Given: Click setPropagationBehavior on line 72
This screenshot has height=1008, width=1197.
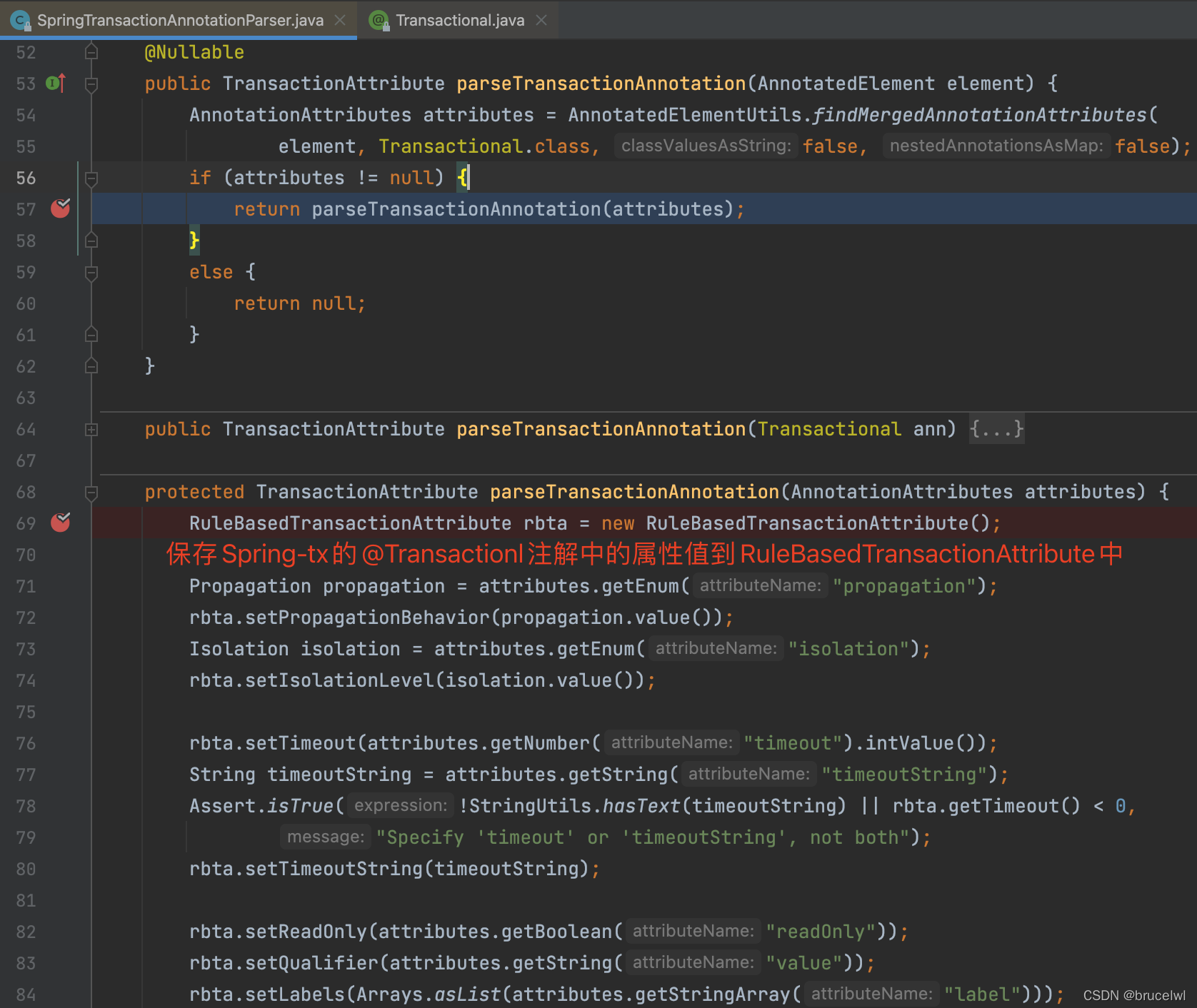Looking at the screenshot, I should click(x=368, y=618).
